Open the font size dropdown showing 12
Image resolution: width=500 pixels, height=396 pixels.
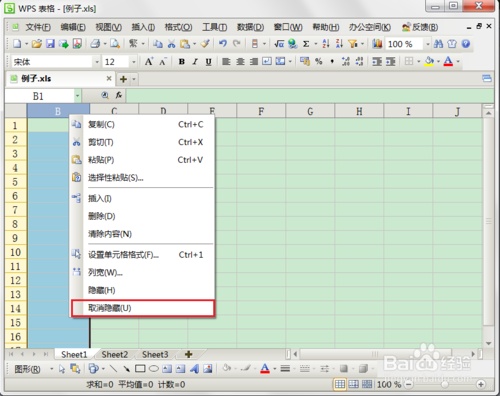(x=134, y=62)
